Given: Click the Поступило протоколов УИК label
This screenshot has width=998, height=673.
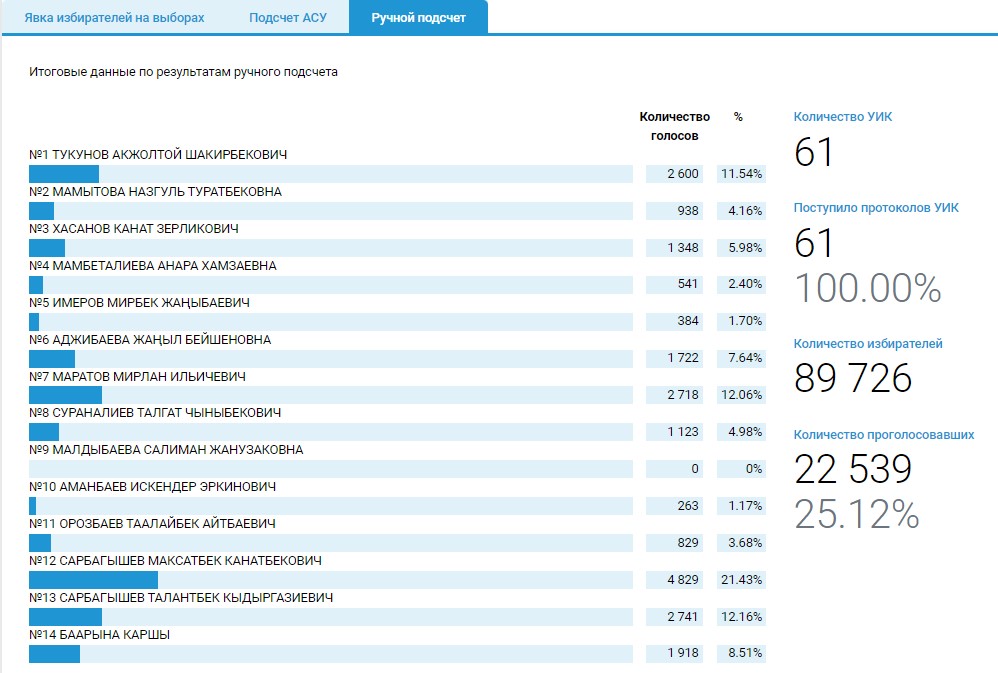Looking at the screenshot, I should (x=876, y=208).
